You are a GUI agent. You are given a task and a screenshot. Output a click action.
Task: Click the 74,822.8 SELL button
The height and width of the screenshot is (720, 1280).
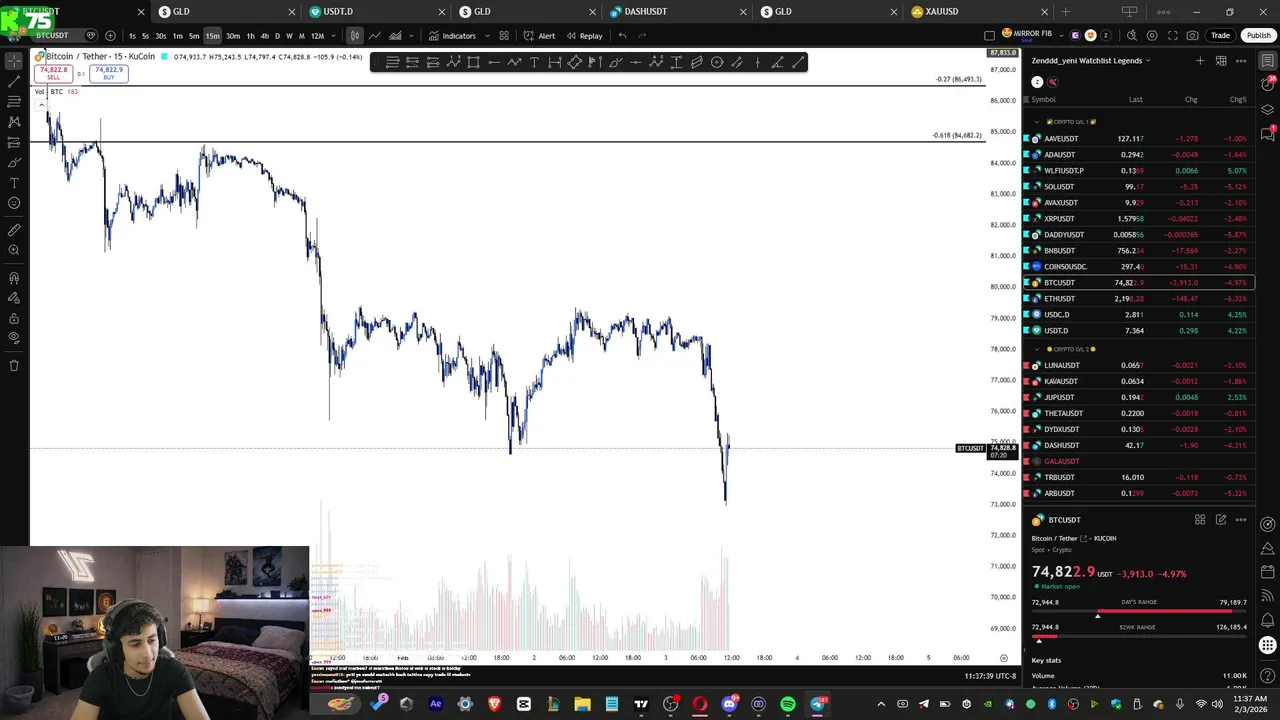point(53,73)
